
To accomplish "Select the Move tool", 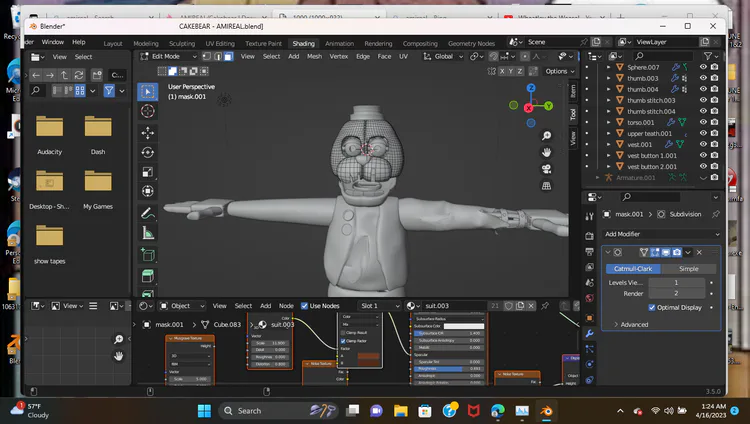I will point(148,133).
